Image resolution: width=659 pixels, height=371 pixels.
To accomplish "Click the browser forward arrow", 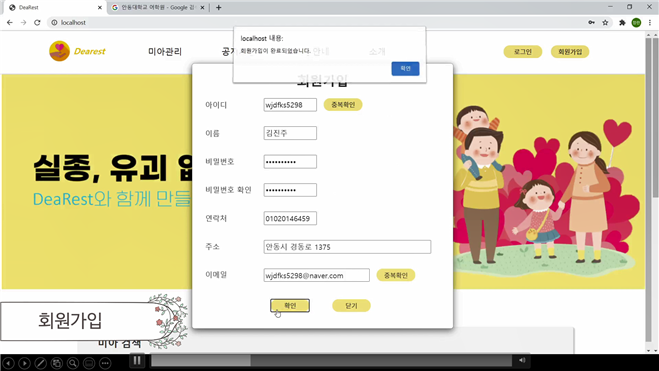I will click(24, 23).
